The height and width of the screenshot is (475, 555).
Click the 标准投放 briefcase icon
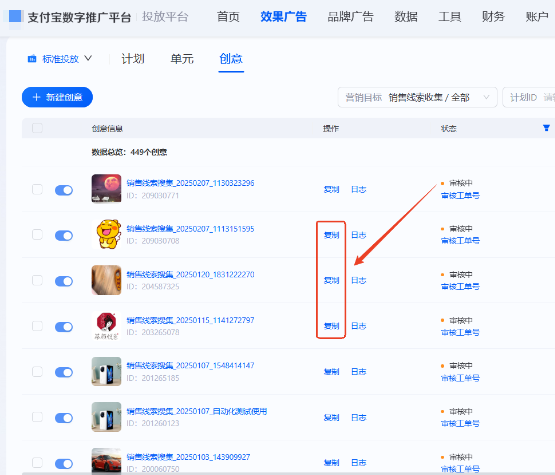[32, 58]
